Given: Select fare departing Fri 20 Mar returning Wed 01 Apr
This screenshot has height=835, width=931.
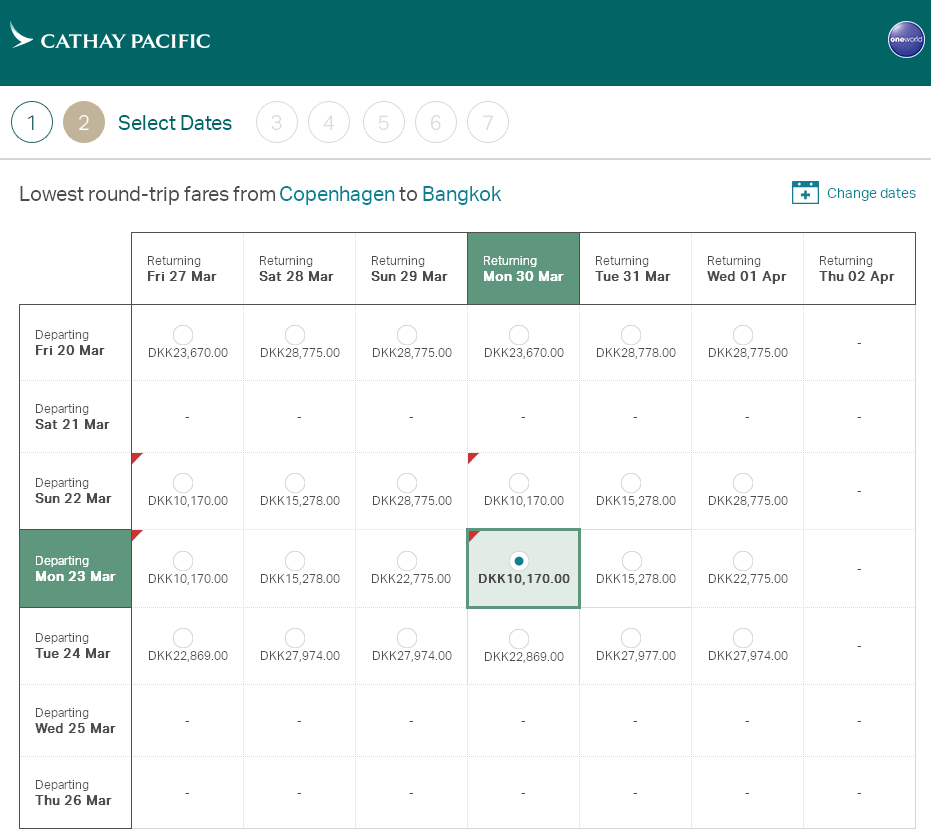Looking at the screenshot, I should pos(743,335).
